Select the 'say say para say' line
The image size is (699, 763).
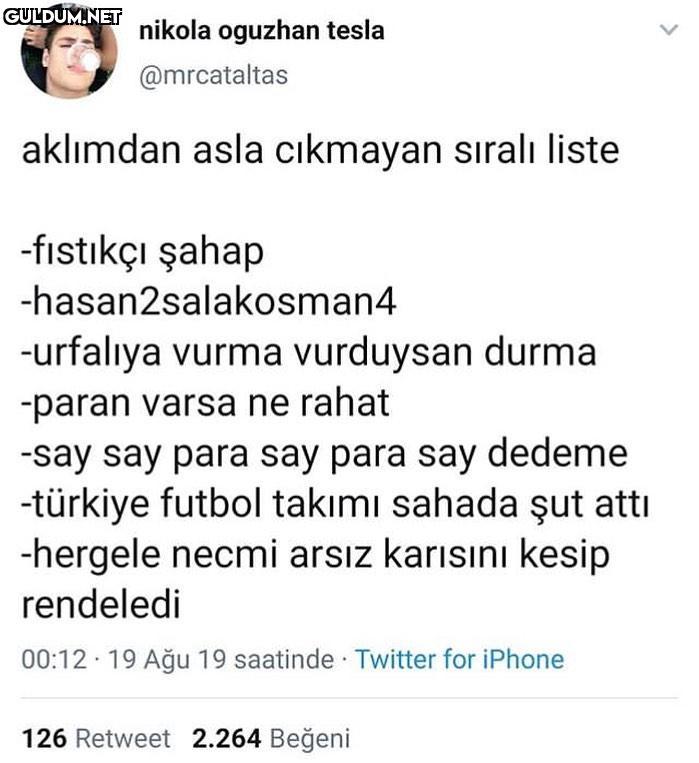[324, 453]
